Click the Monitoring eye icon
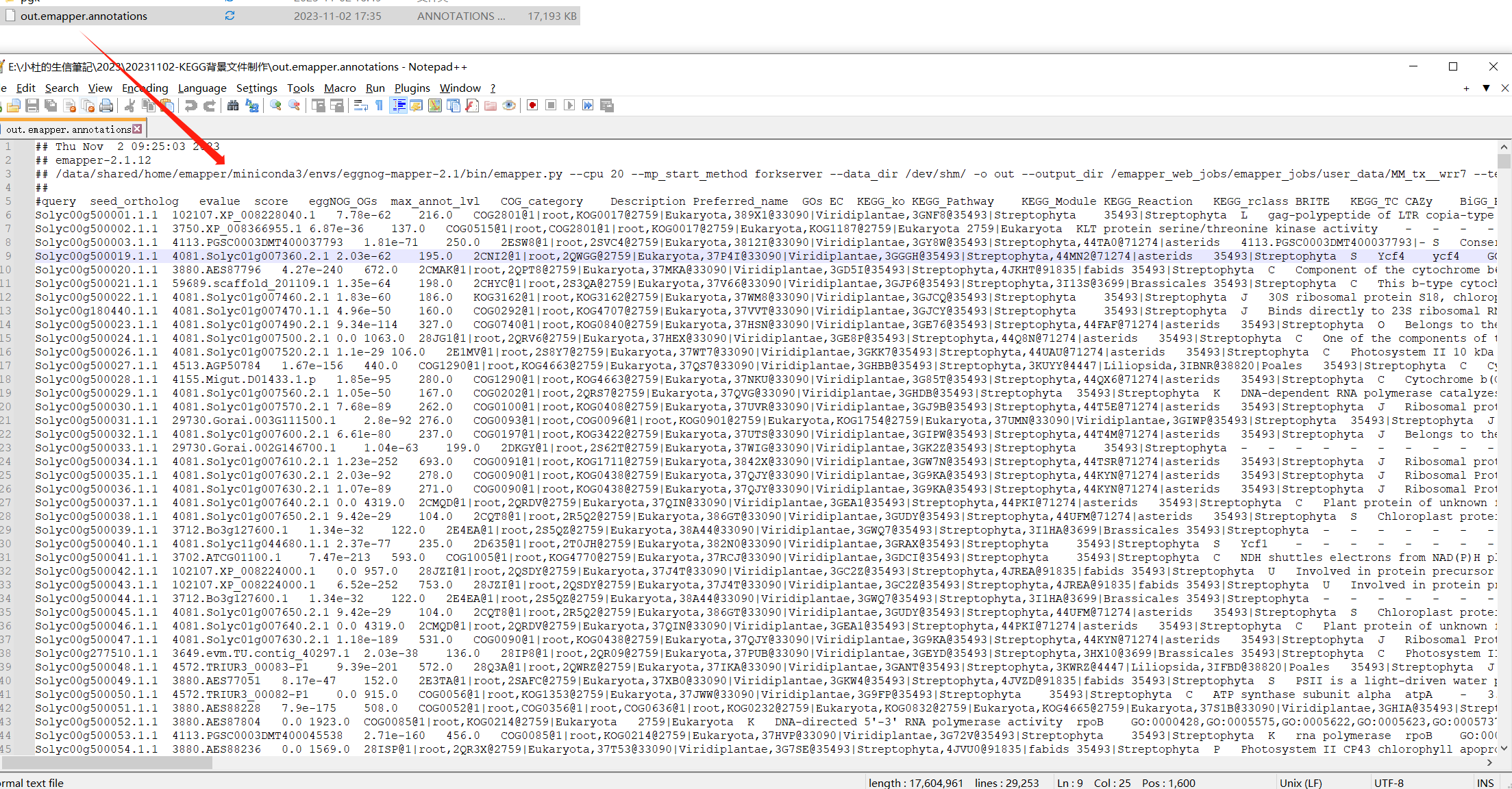 pyautogui.click(x=509, y=105)
